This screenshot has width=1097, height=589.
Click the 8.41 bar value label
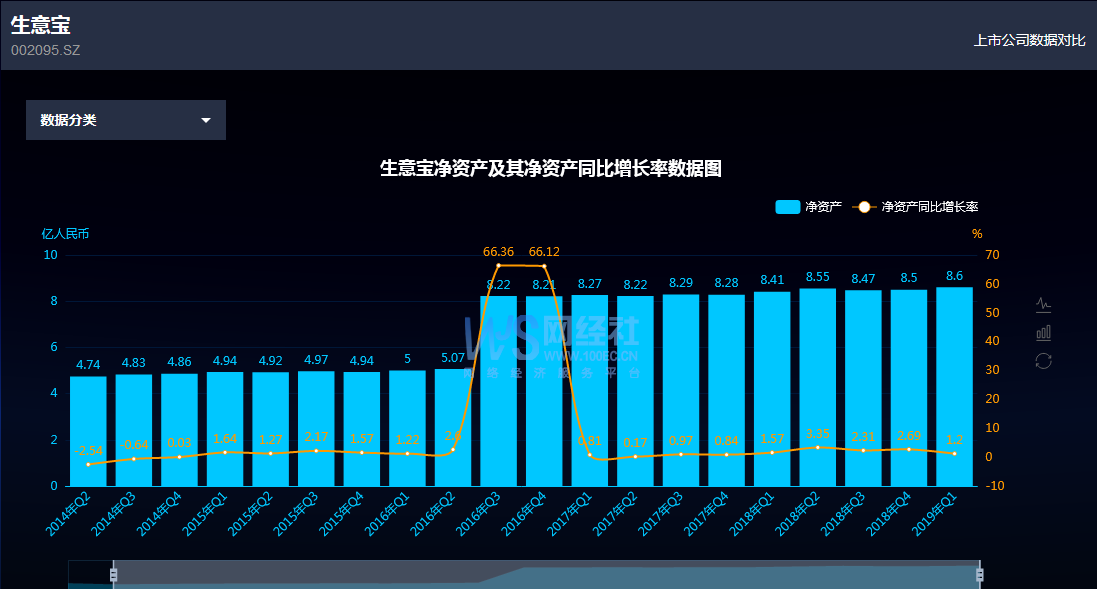click(x=772, y=280)
